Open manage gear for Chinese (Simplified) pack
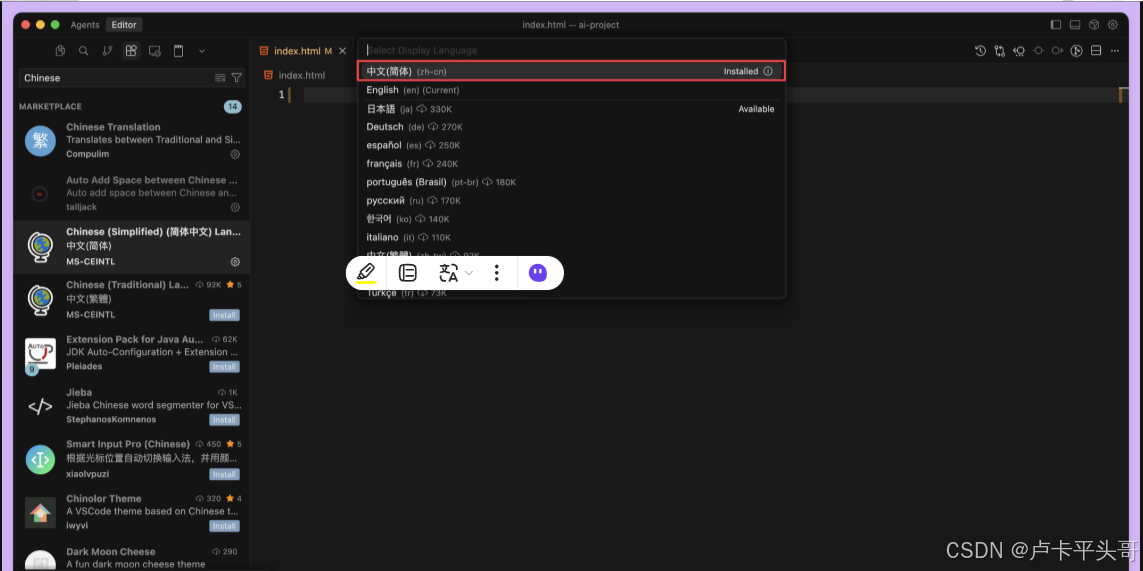This screenshot has width=1143, height=571. pos(235,261)
